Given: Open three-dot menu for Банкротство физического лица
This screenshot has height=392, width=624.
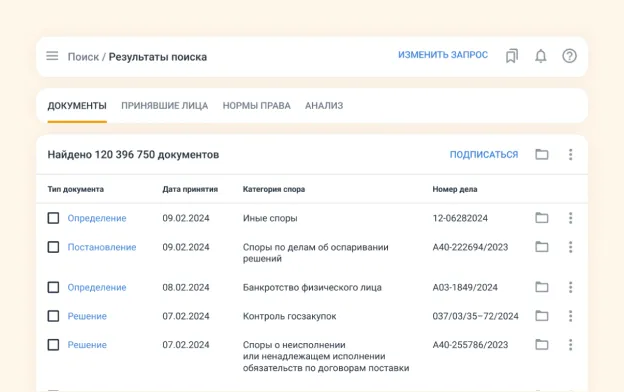Looking at the screenshot, I should [570, 287].
